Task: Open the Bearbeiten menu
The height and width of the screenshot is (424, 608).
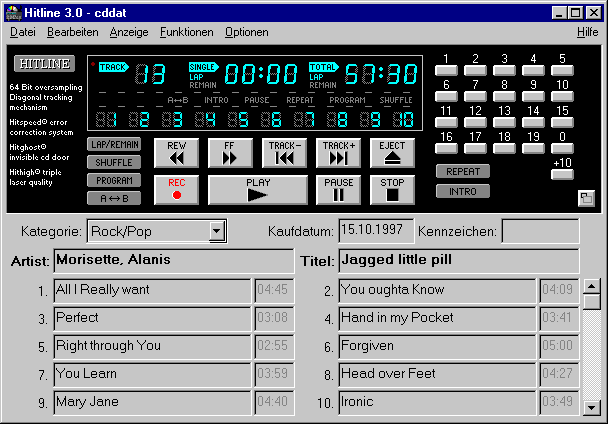Action: click(x=73, y=32)
